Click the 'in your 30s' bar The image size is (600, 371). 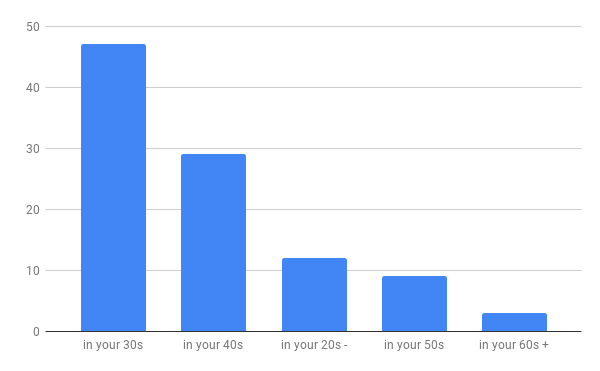(113, 187)
